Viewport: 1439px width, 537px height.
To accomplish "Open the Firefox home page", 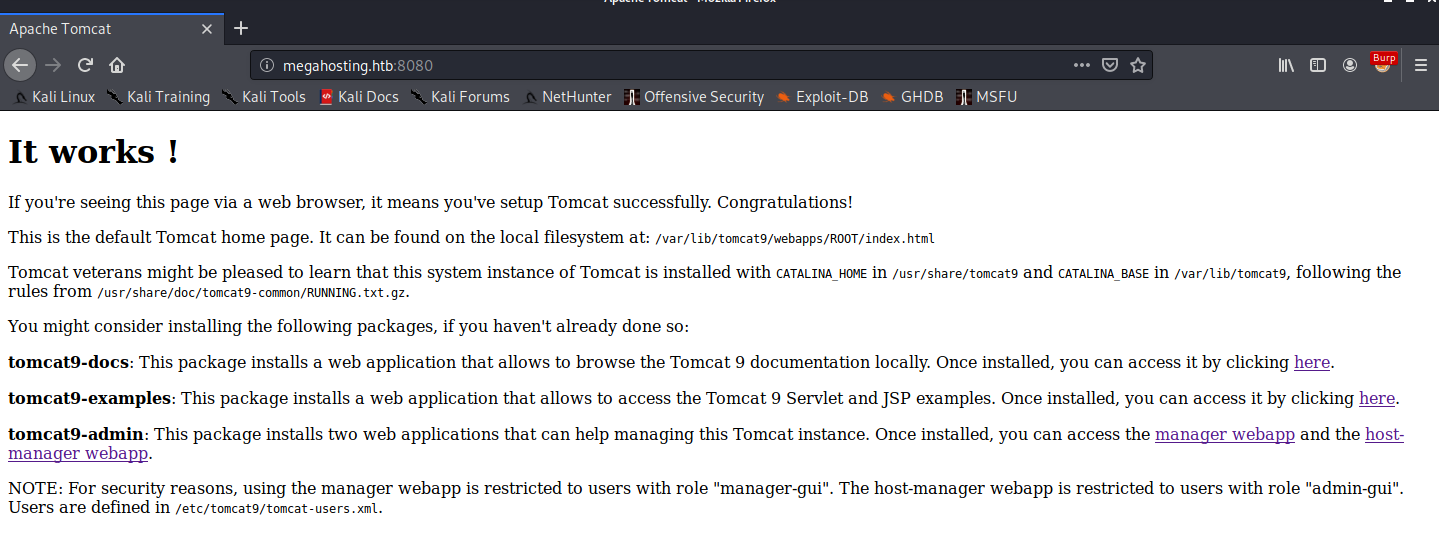I will 117,65.
